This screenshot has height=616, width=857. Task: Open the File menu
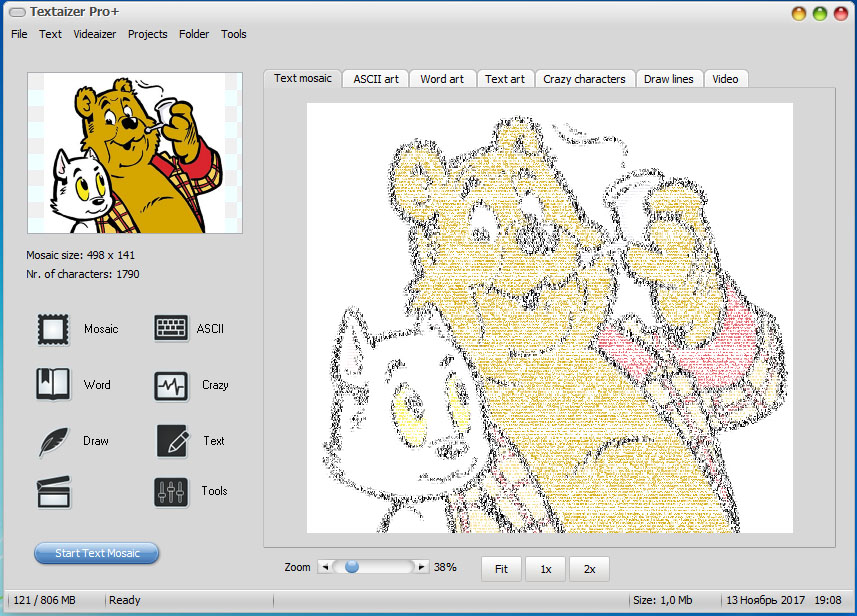pyautogui.click(x=19, y=34)
